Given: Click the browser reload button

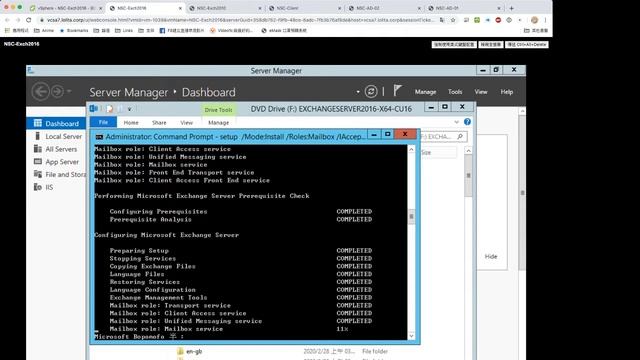Looking at the screenshot, I should 29,20.
